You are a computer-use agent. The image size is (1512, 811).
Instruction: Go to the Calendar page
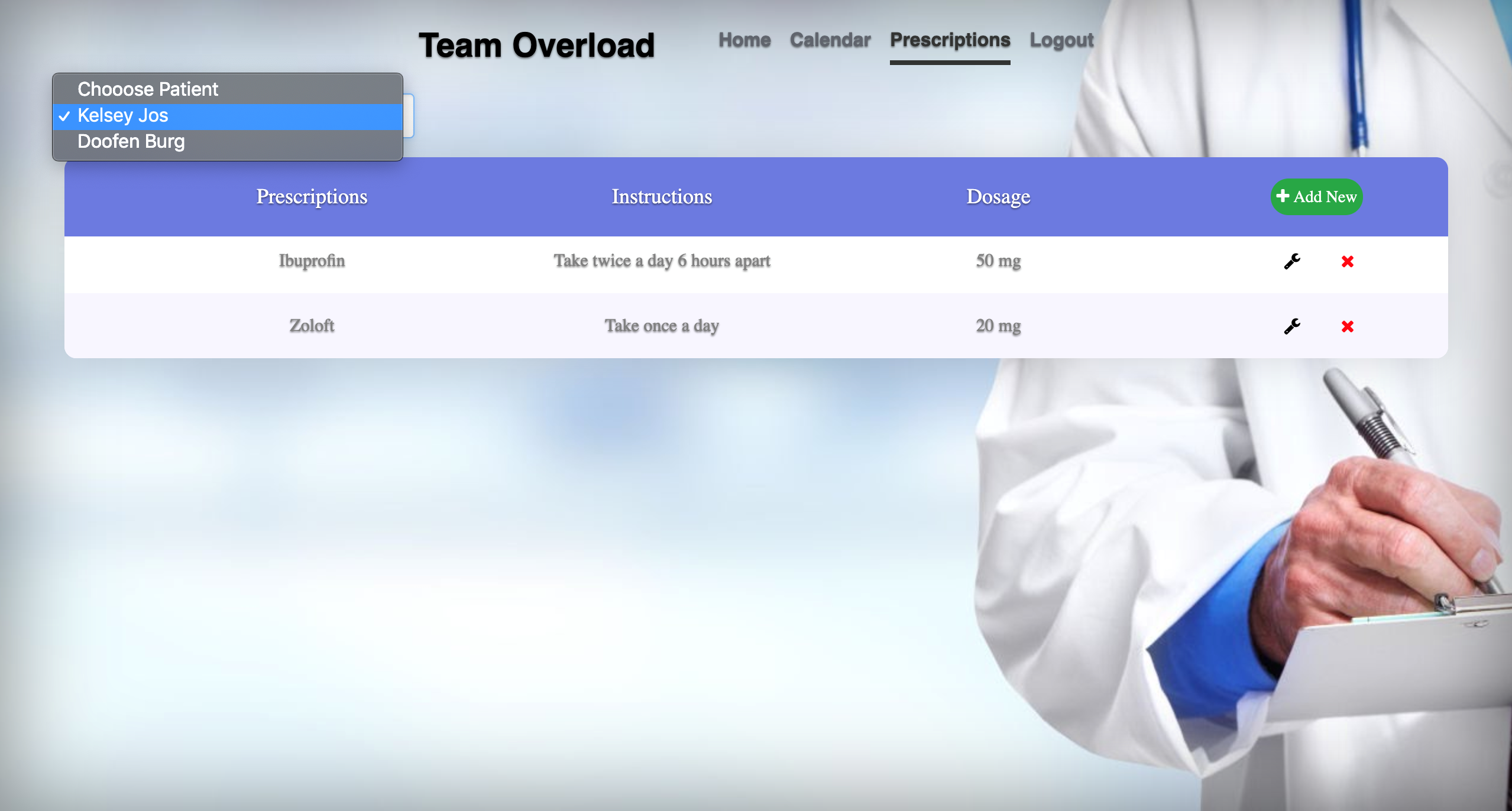[x=830, y=40]
